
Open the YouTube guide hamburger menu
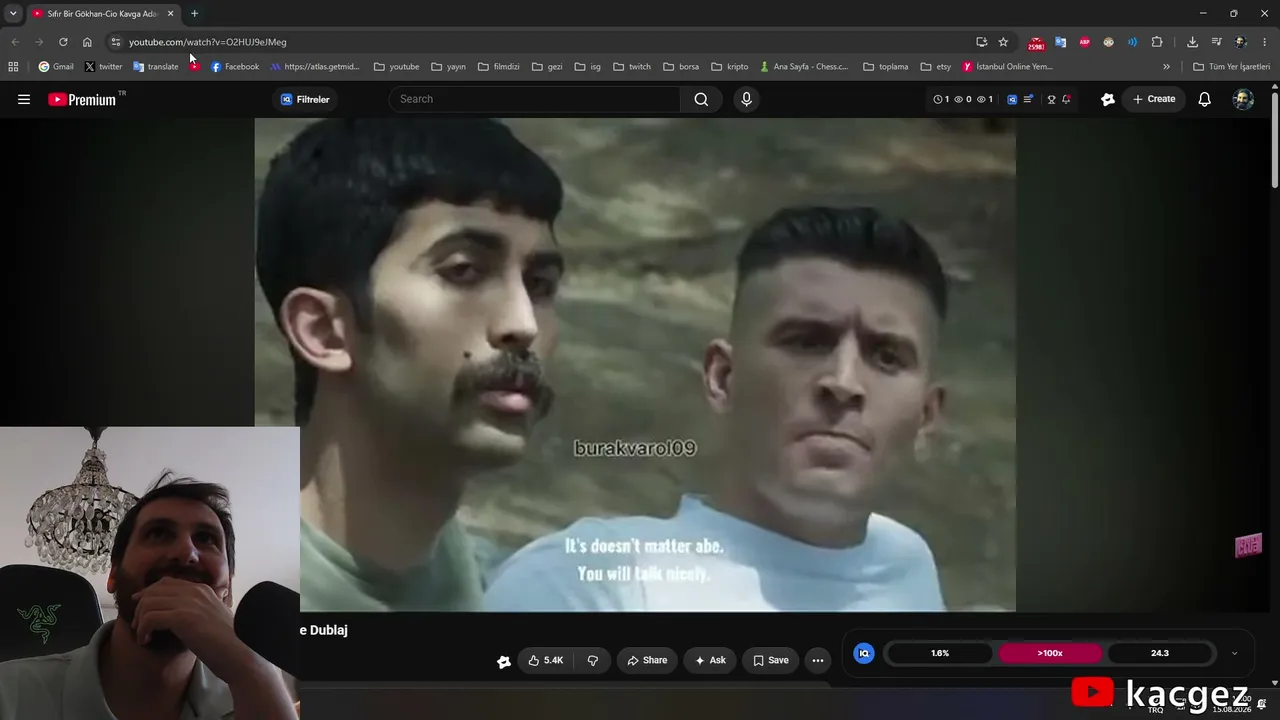click(x=24, y=99)
